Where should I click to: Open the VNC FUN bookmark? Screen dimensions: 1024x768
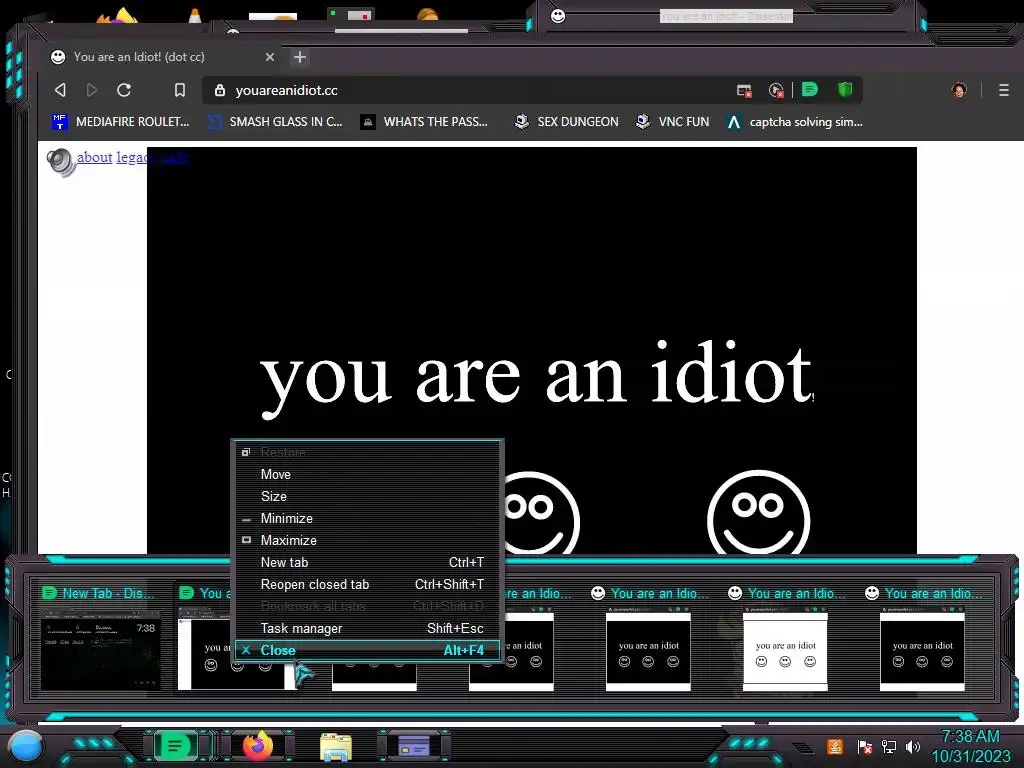tap(673, 121)
